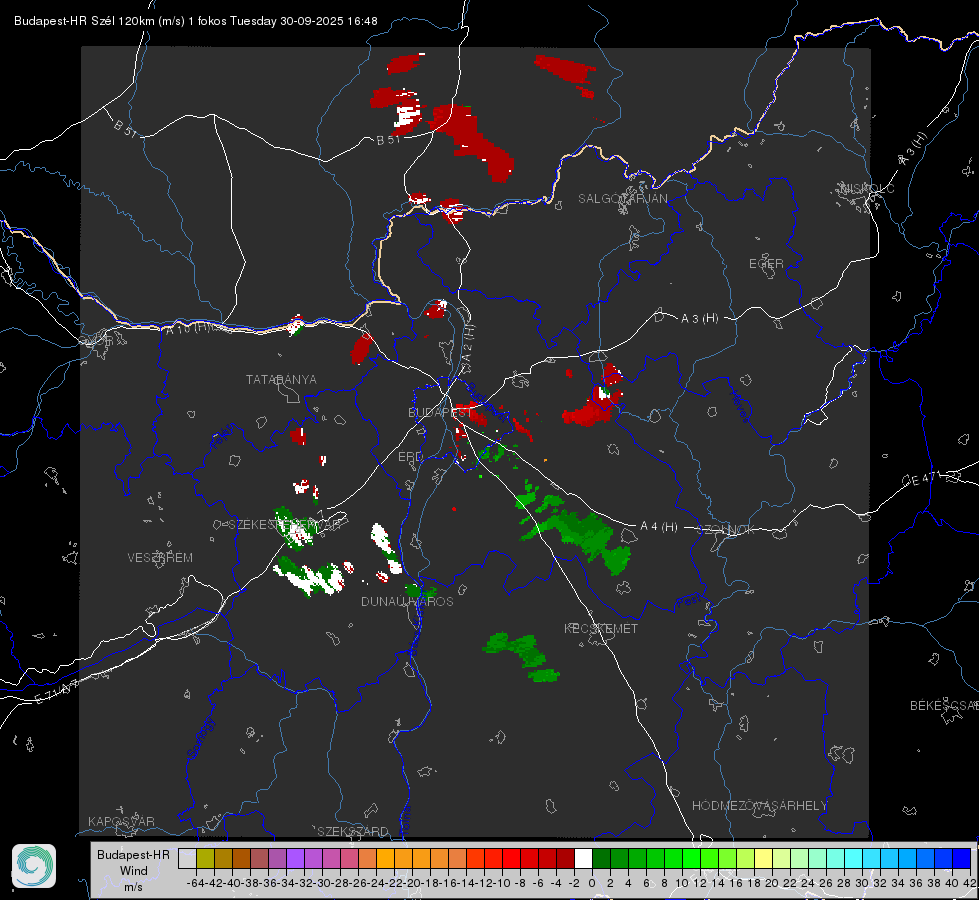
Task: Select the cyan swatch above label 30
Action: click(x=872, y=858)
